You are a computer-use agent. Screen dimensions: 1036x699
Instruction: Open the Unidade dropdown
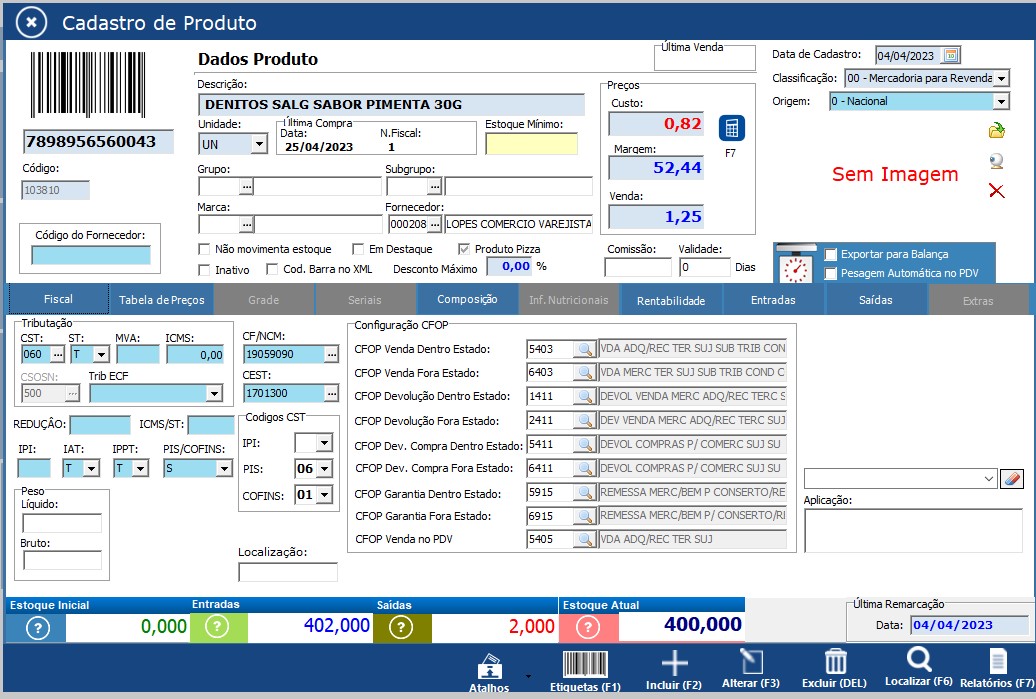point(259,144)
